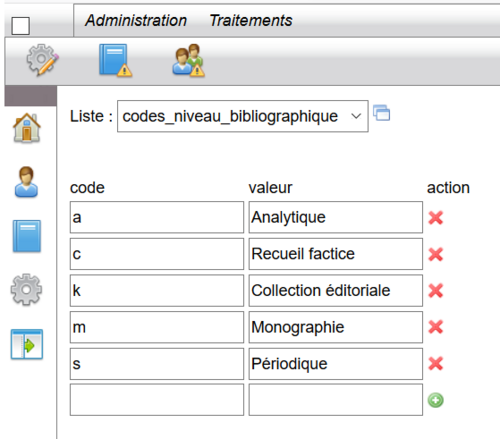Delete the Analytique row
Viewport: 500px width, 439px height.
[x=436, y=218]
